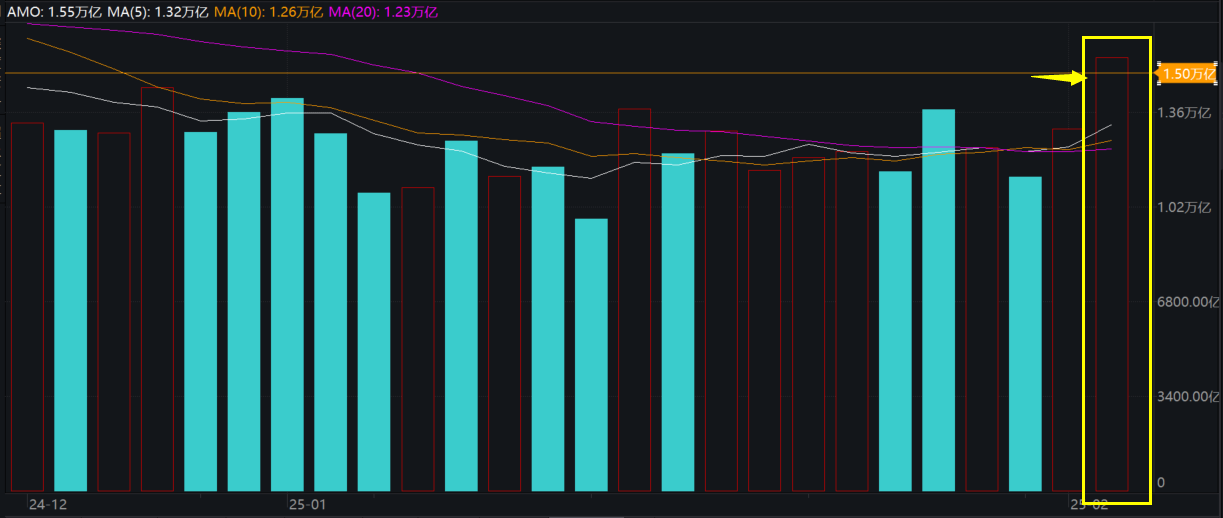
Task: Click the 1.02万亿 axis label
Action: 1185,207
